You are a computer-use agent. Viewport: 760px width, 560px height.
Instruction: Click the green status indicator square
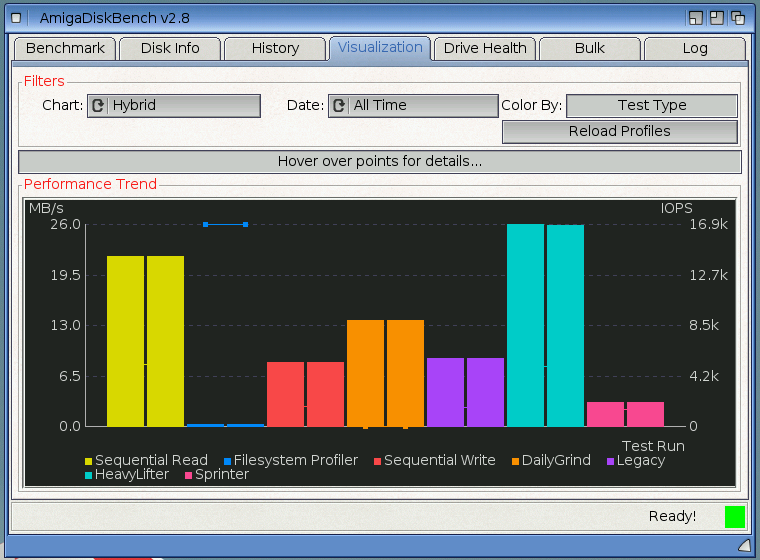pyautogui.click(x=735, y=517)
